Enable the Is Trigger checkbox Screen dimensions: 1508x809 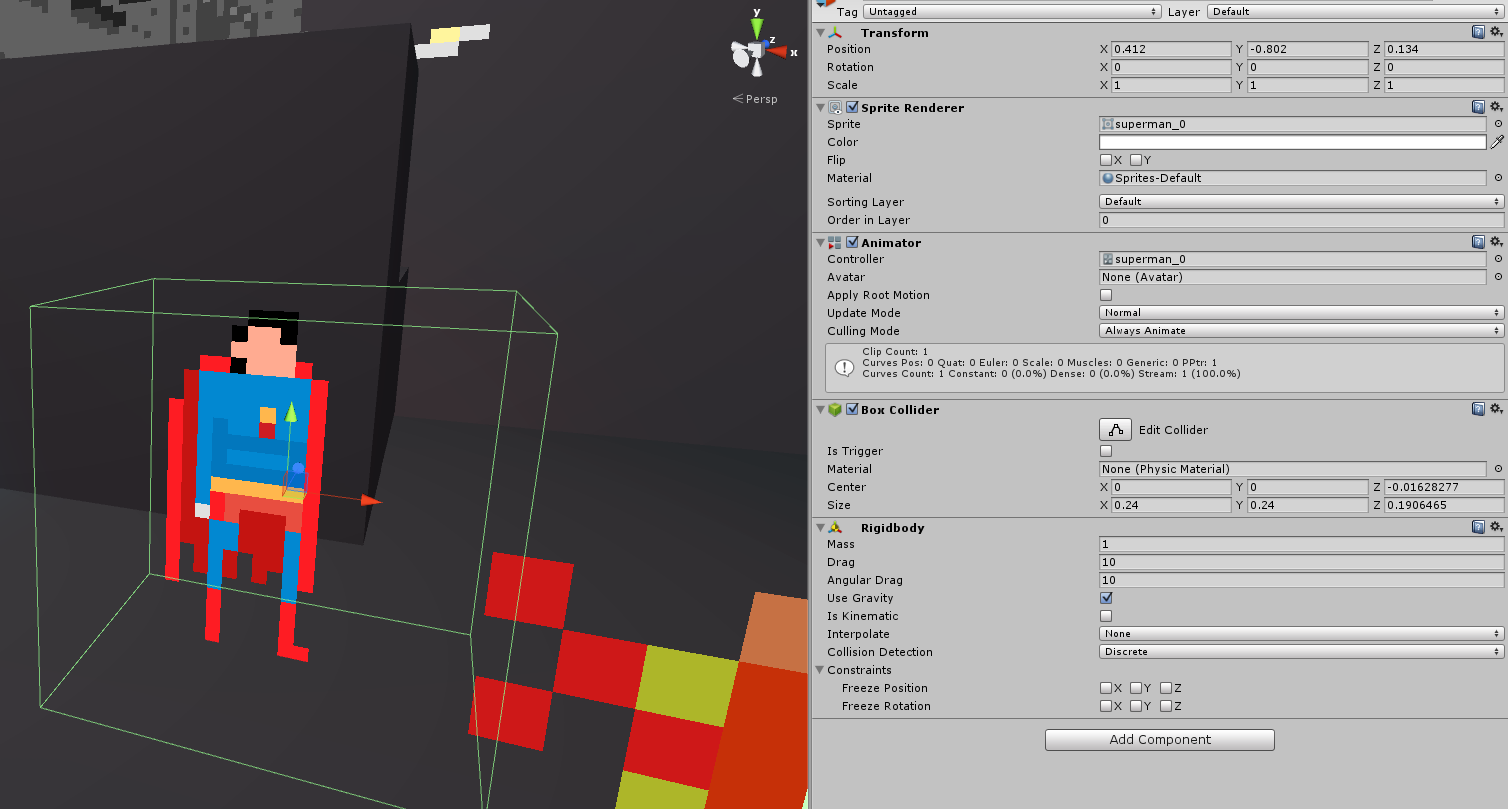pos(1106,451)
